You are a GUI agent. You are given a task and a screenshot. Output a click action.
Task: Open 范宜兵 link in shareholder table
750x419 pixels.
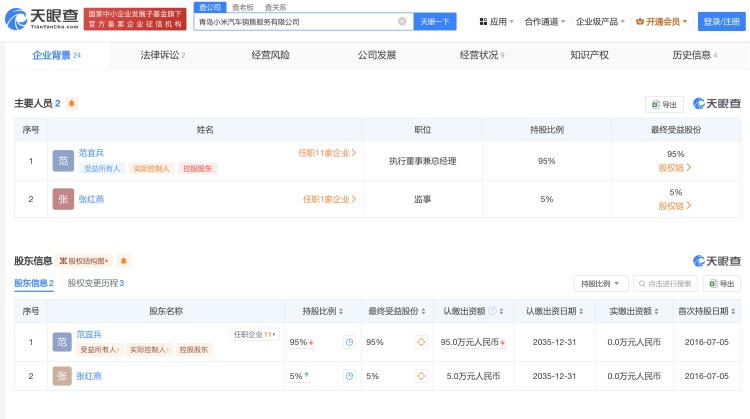(x=89, y=334)
